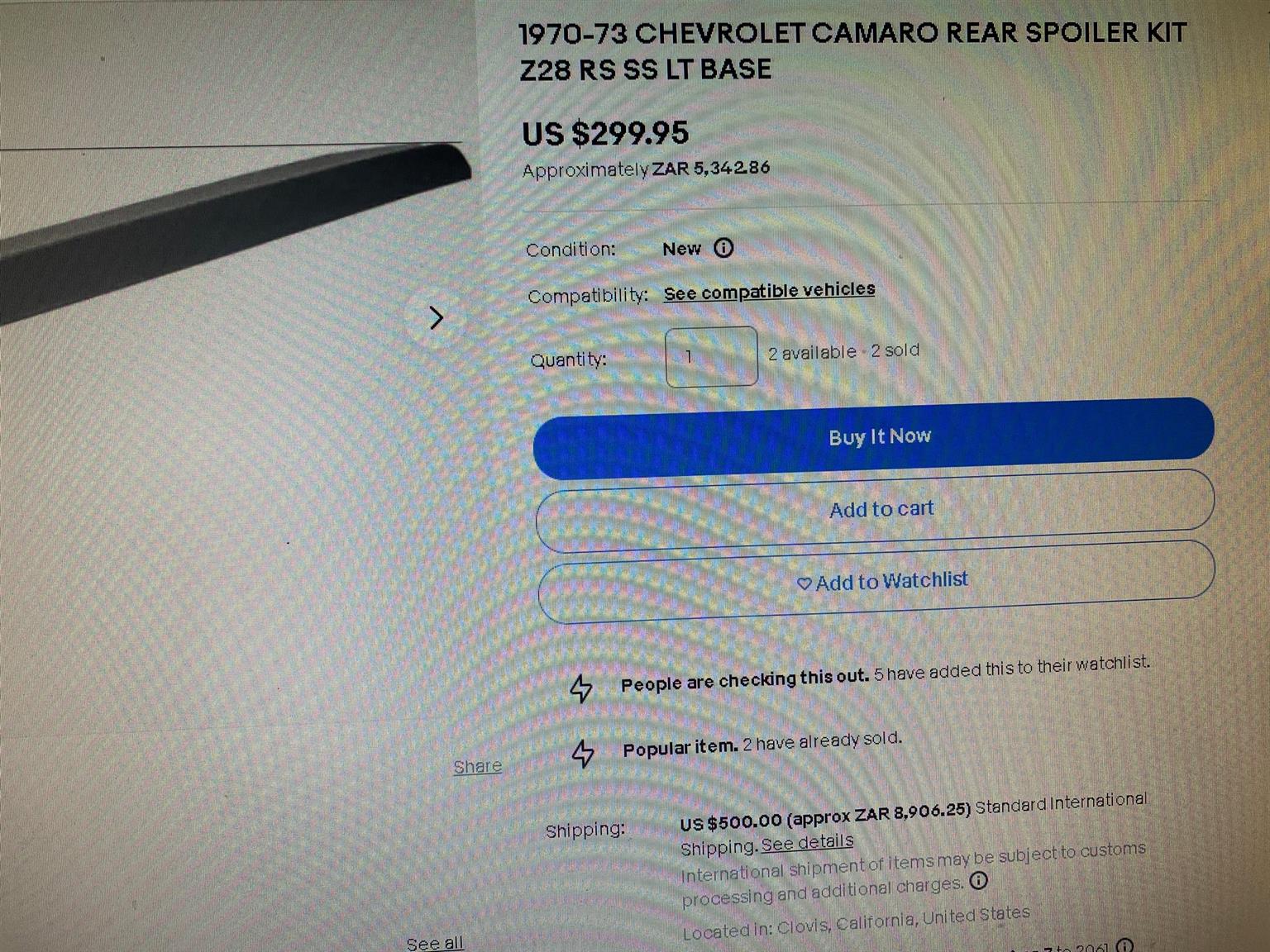Open the condition info icon next to New
The height and width of the screenshot is (952, 1270).
coord(723,248)
